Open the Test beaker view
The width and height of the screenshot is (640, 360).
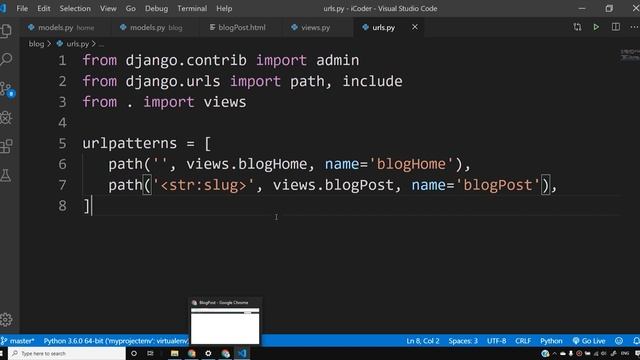(x=6, y=176)
